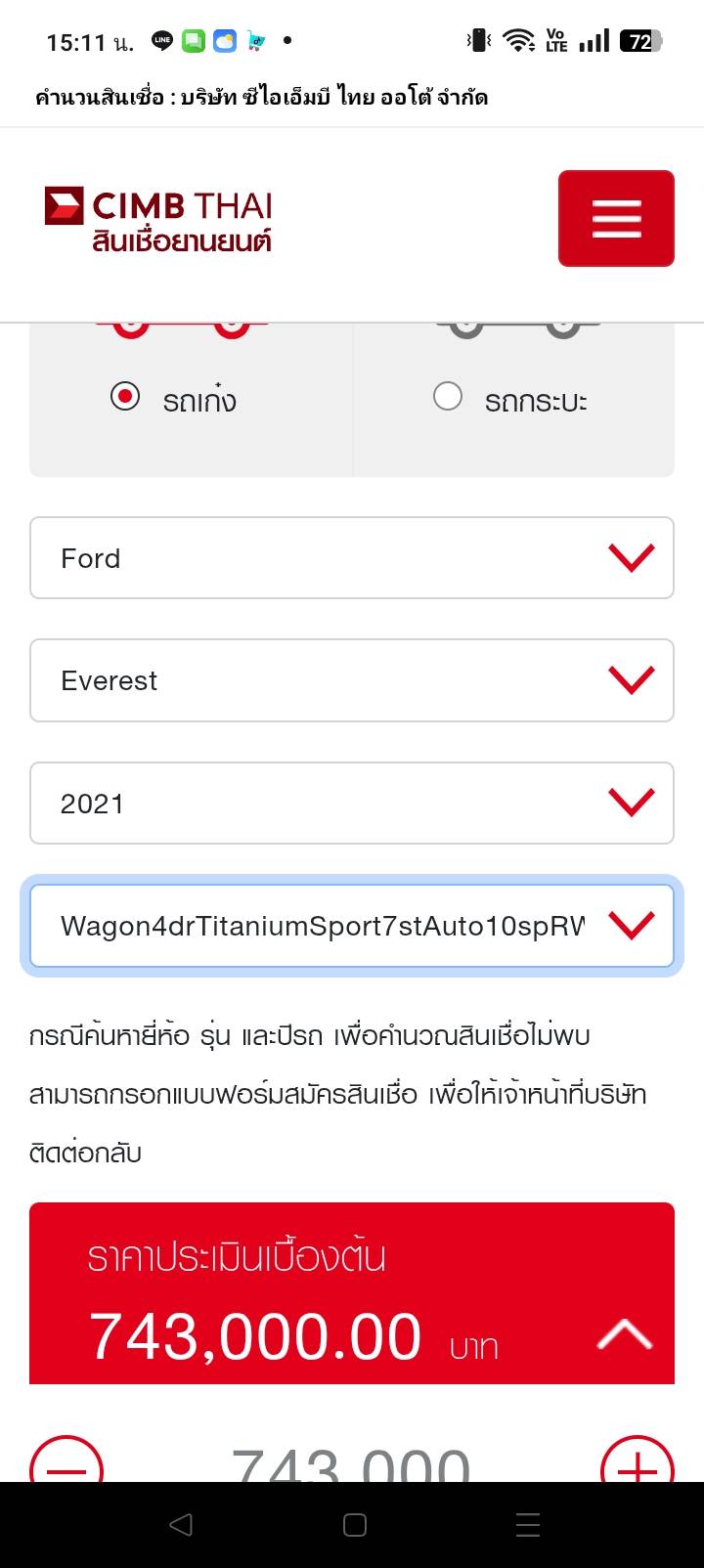Image resolution: width=704 pixels, height=1568 pixels.
Task: Click the 743,000 amount field
Action: click(351, 1466)
